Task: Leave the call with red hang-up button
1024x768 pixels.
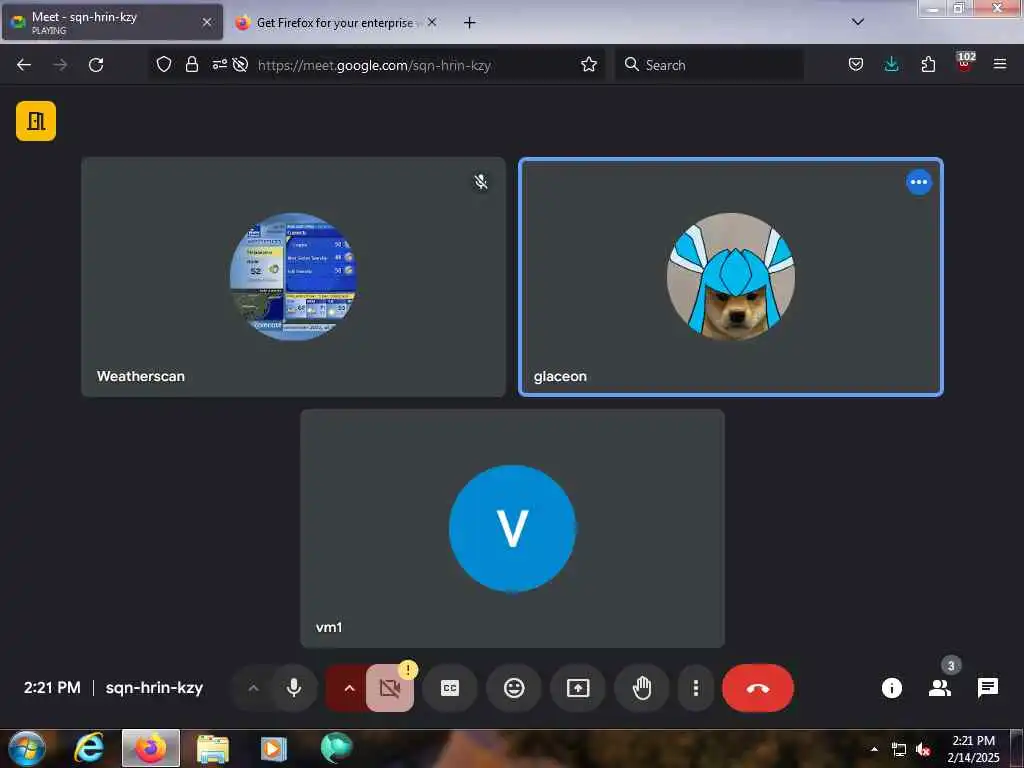Action: (x=758, y=688)
